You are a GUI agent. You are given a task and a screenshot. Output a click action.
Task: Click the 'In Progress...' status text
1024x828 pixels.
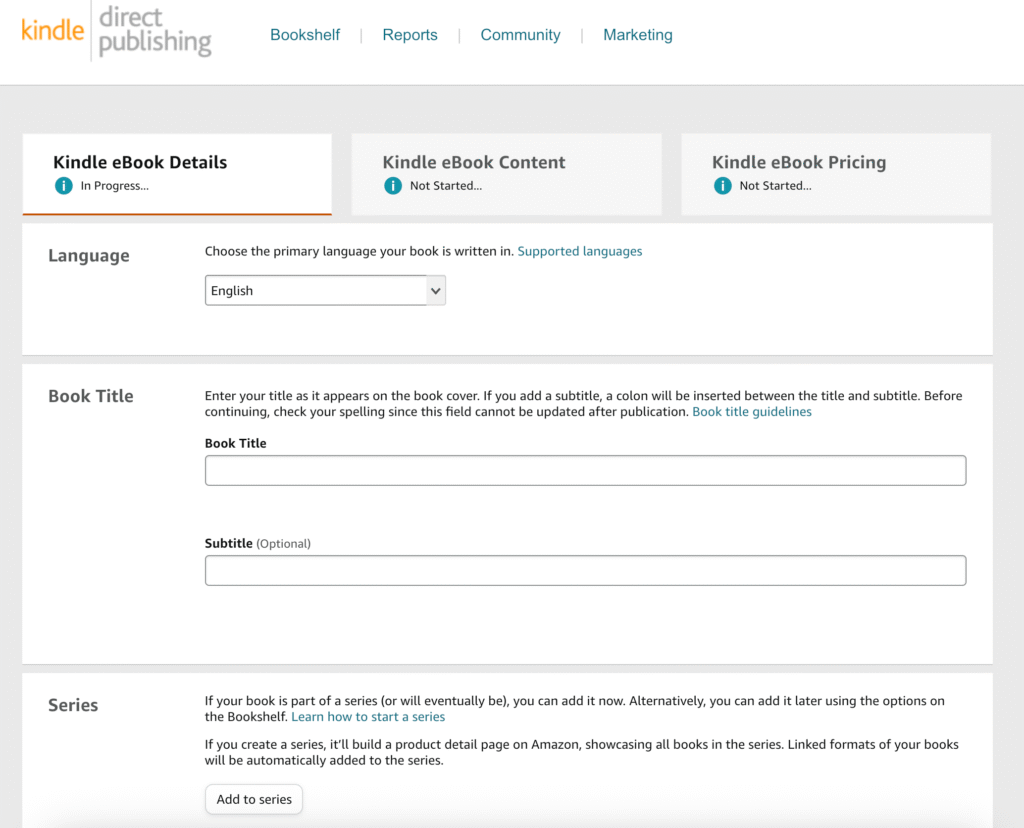[115, 186]
